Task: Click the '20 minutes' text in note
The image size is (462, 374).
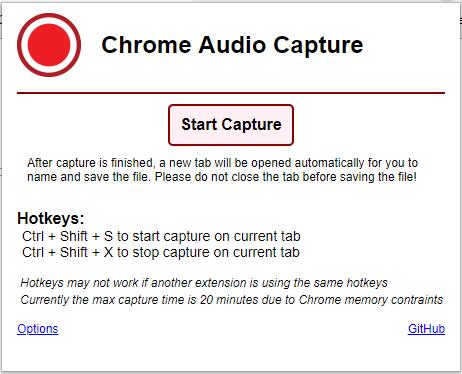Action: point(229,299)
